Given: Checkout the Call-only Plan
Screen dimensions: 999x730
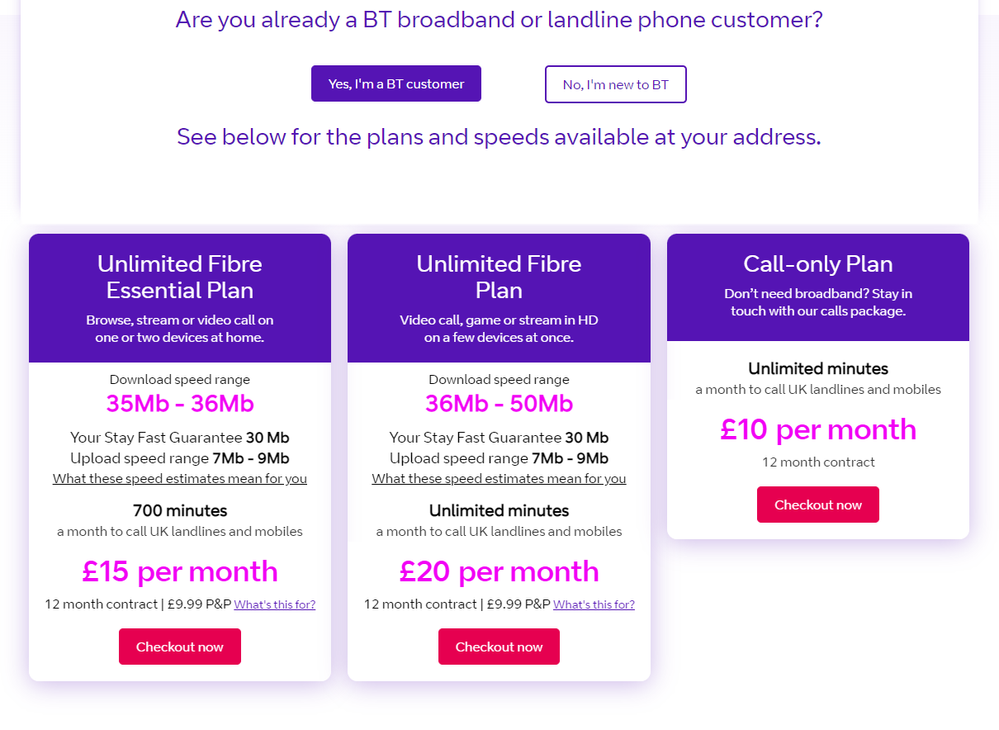Looking at the screenshot, I should coord(818,505).
